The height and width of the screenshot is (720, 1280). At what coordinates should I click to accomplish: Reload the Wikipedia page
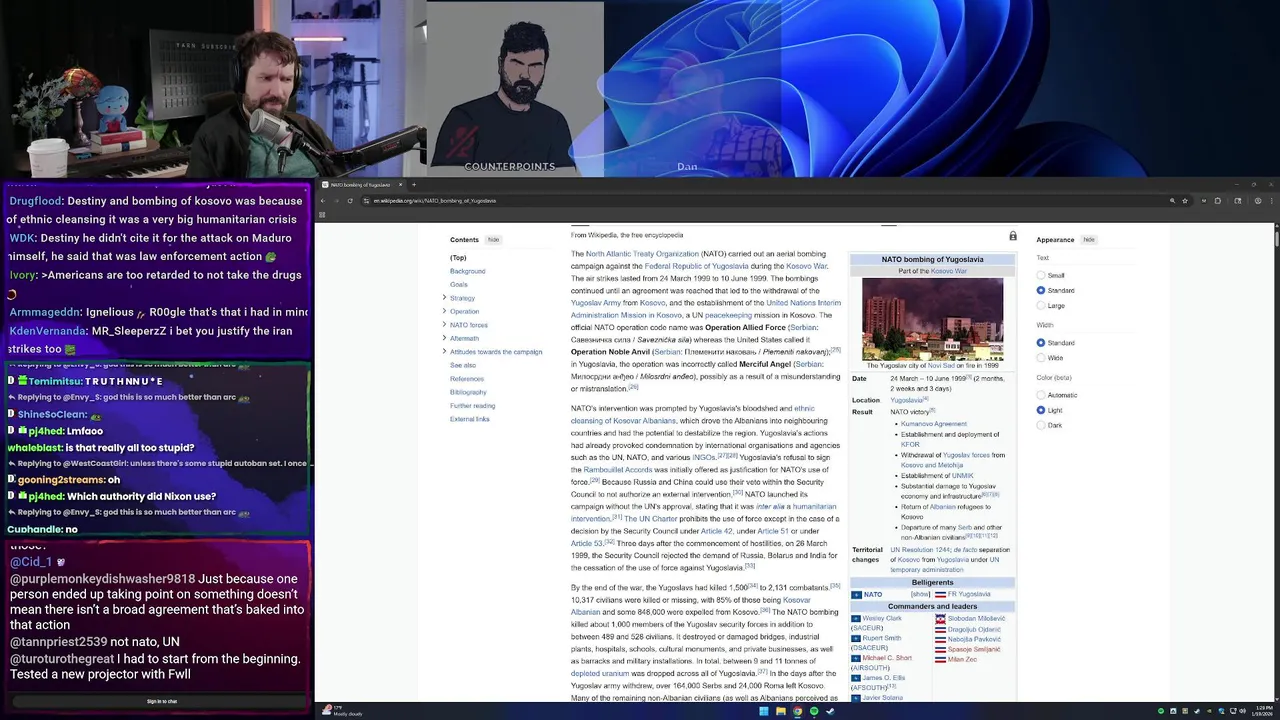pos(350,201)
